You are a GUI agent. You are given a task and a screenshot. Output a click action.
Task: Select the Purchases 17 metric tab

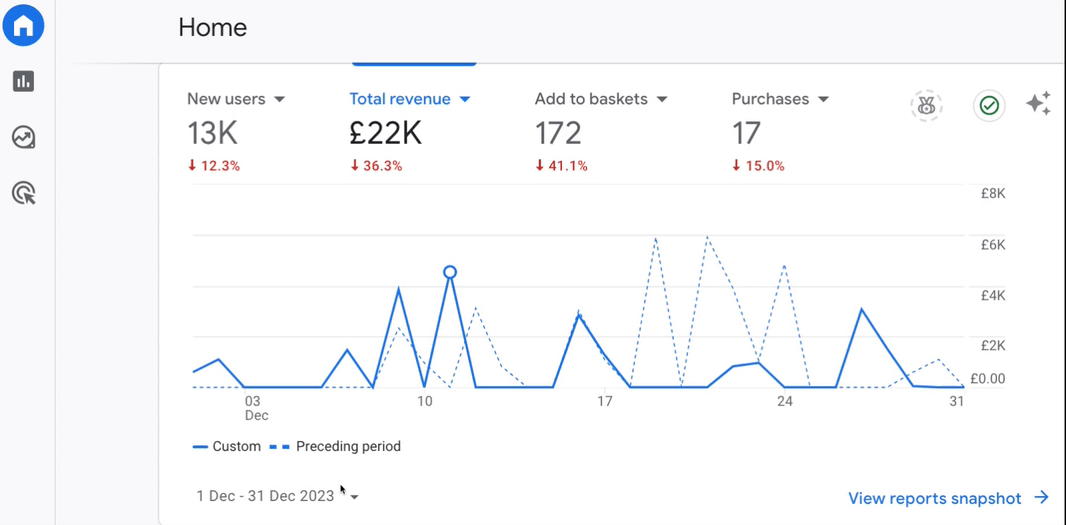pos(780,131)
